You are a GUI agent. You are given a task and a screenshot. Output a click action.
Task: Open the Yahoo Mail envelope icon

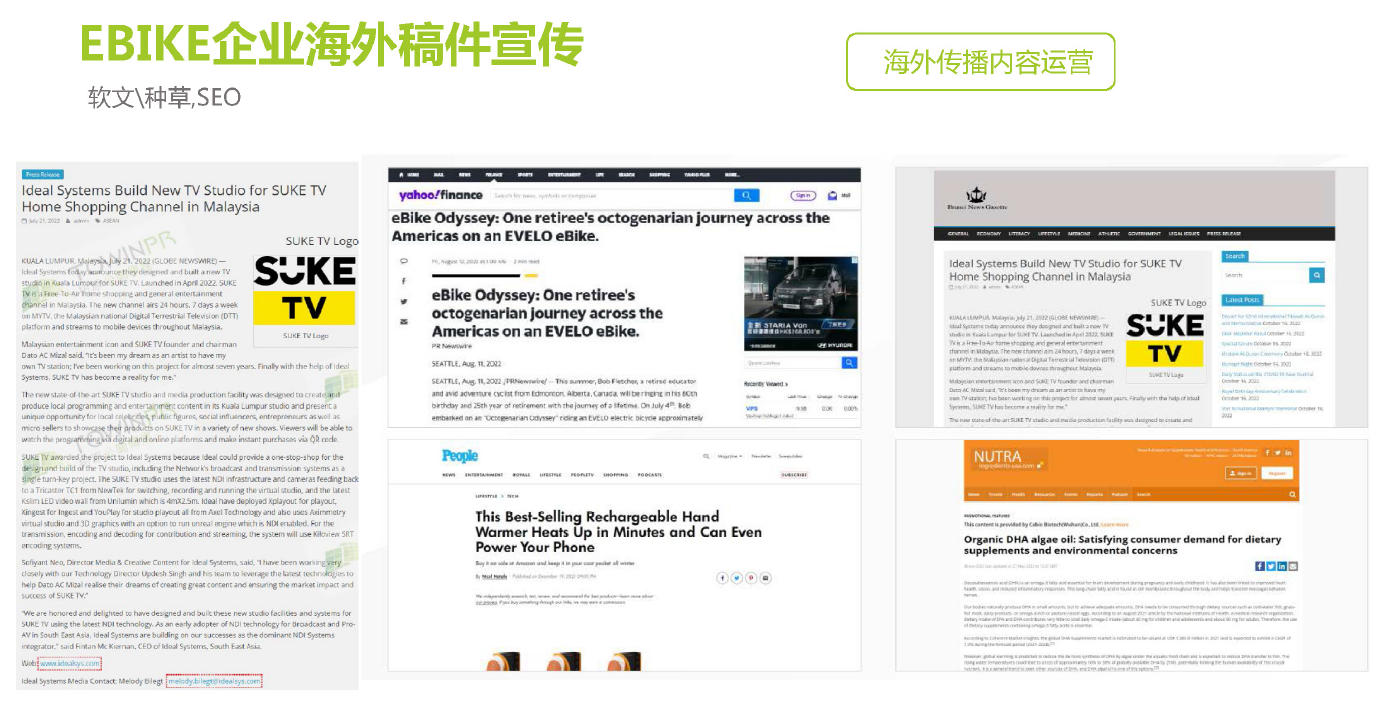tap(831, 196)
